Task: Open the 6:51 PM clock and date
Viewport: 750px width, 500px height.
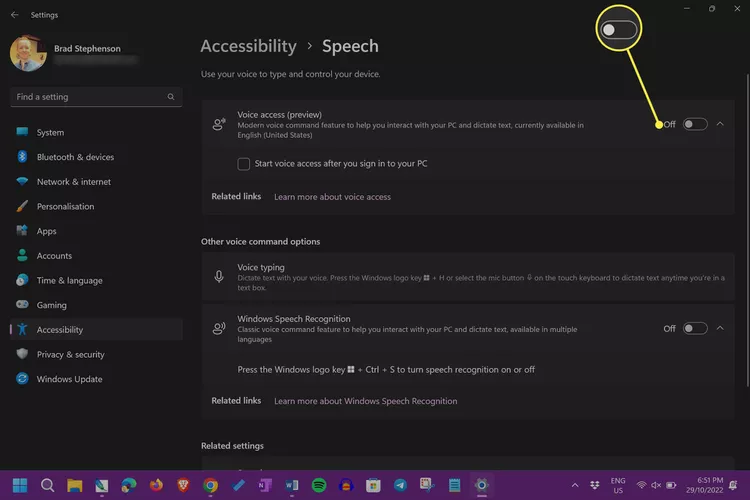Action: [x=704, y=485]
